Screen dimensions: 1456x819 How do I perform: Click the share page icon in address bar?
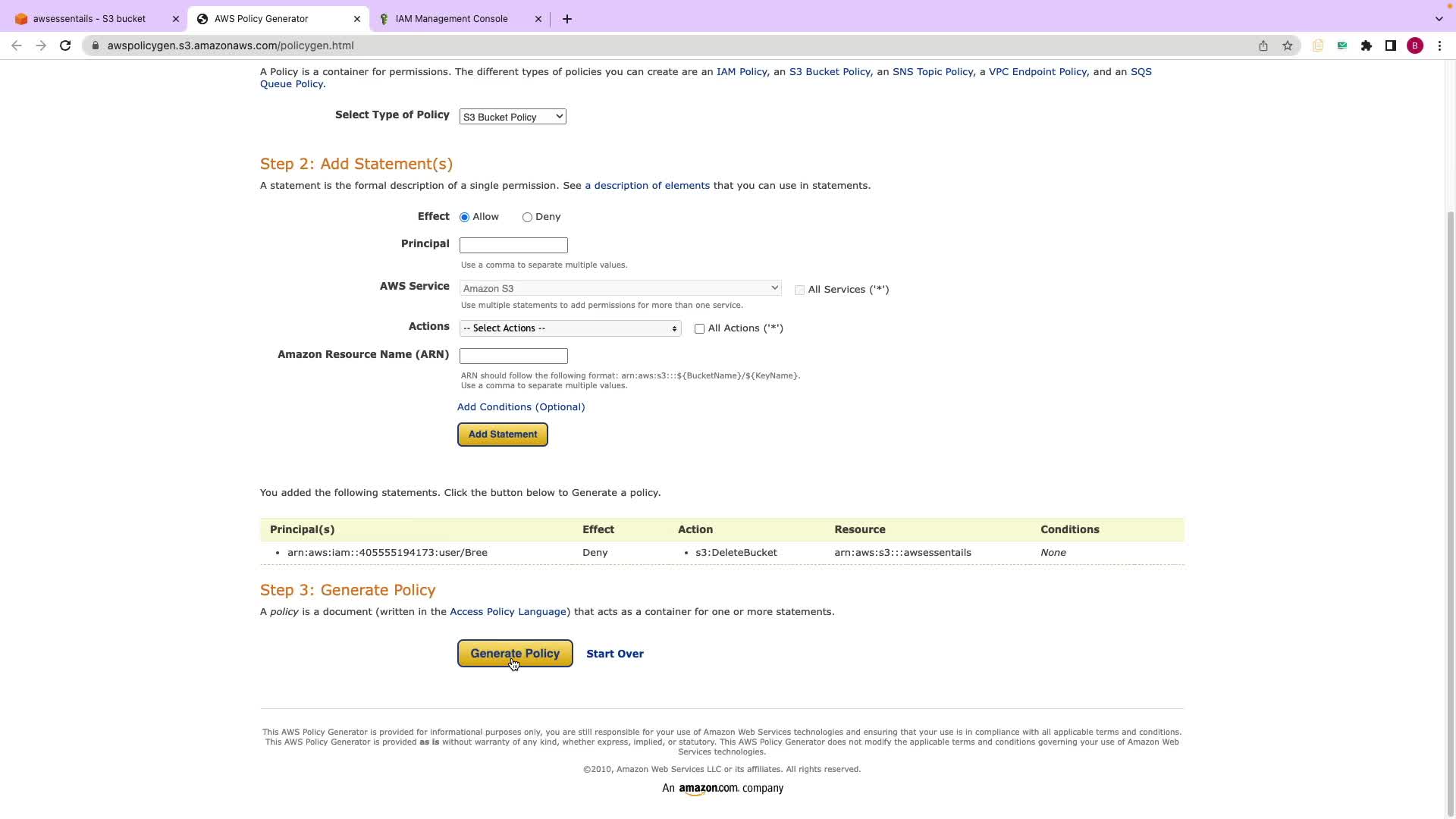(x=1263, y=45)
